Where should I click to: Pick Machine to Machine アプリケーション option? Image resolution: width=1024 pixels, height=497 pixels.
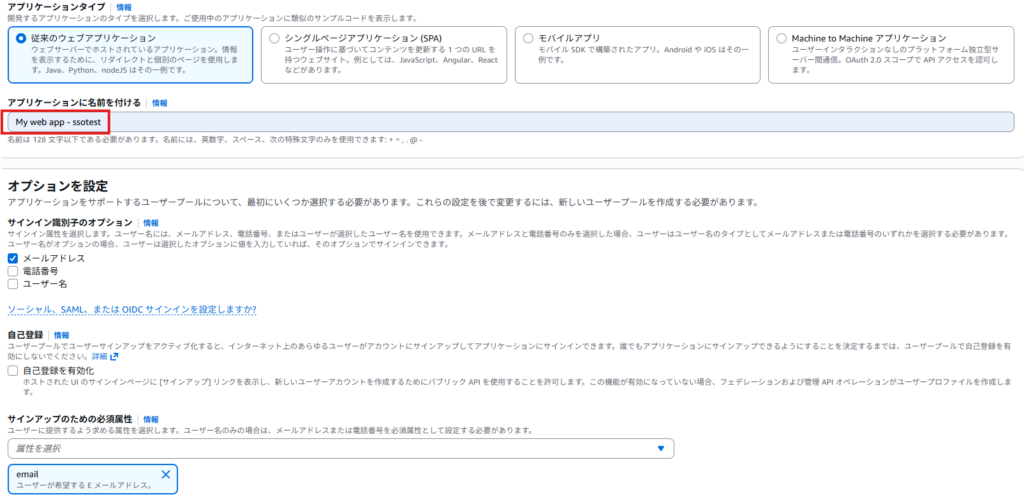point(781,37)
